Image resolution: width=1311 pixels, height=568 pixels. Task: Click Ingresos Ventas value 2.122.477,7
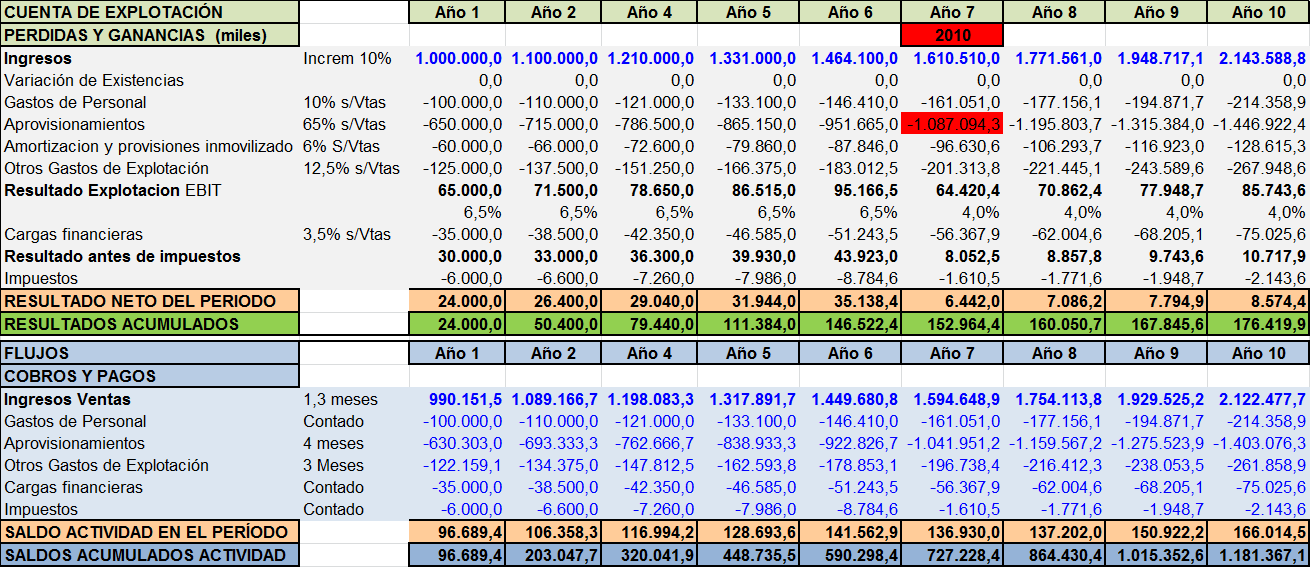[1259, 399]
